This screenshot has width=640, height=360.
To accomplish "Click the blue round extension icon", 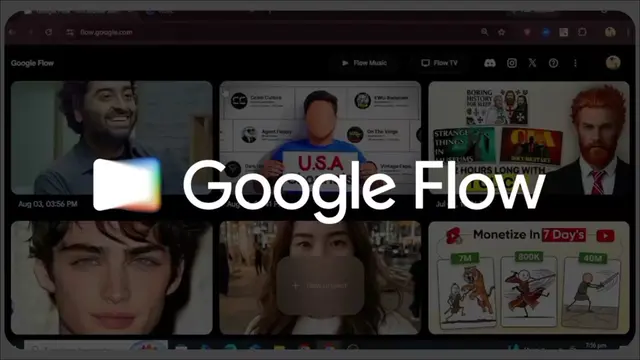I will [x=546, y=32].
